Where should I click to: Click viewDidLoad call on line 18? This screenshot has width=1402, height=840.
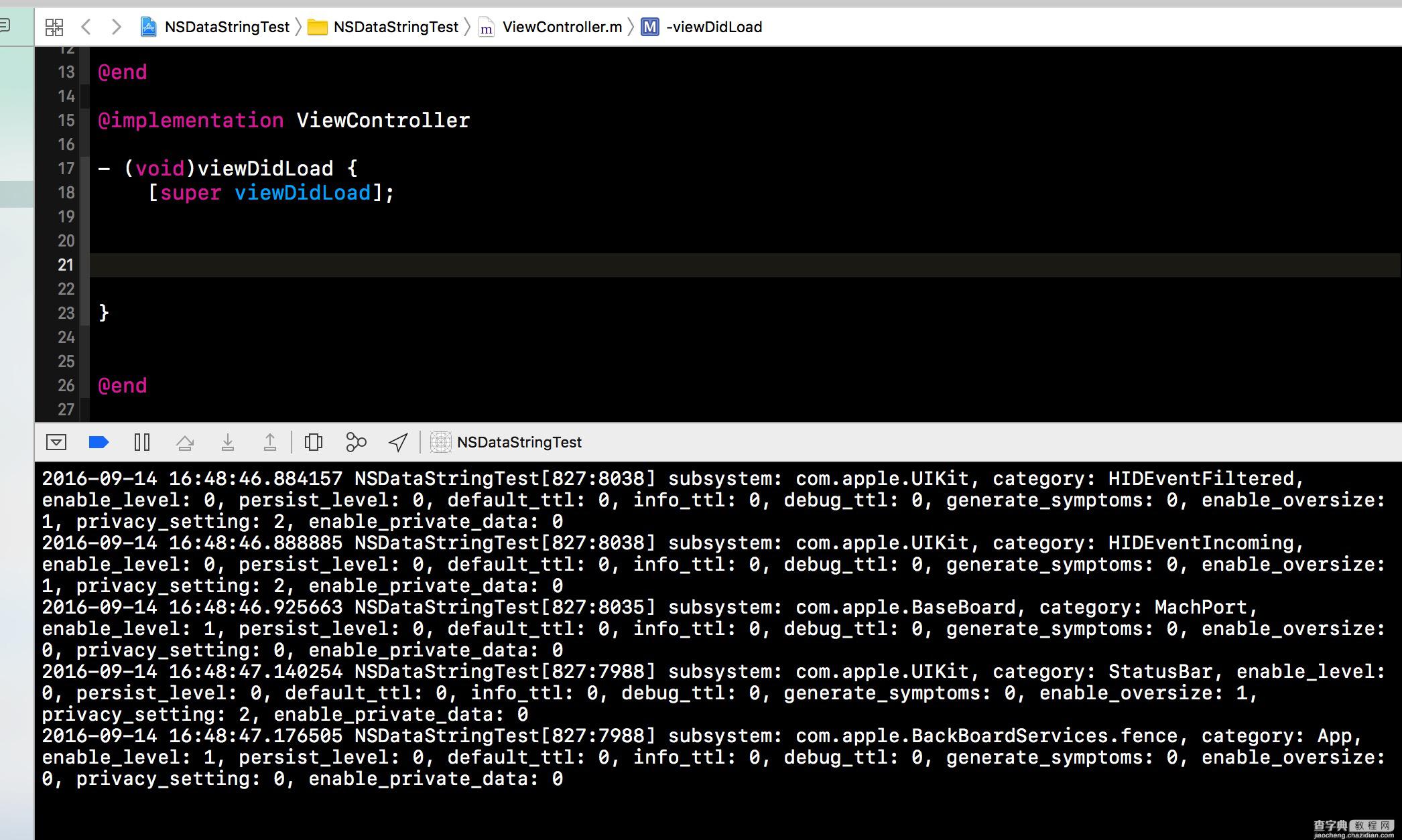tap(303, 193)
